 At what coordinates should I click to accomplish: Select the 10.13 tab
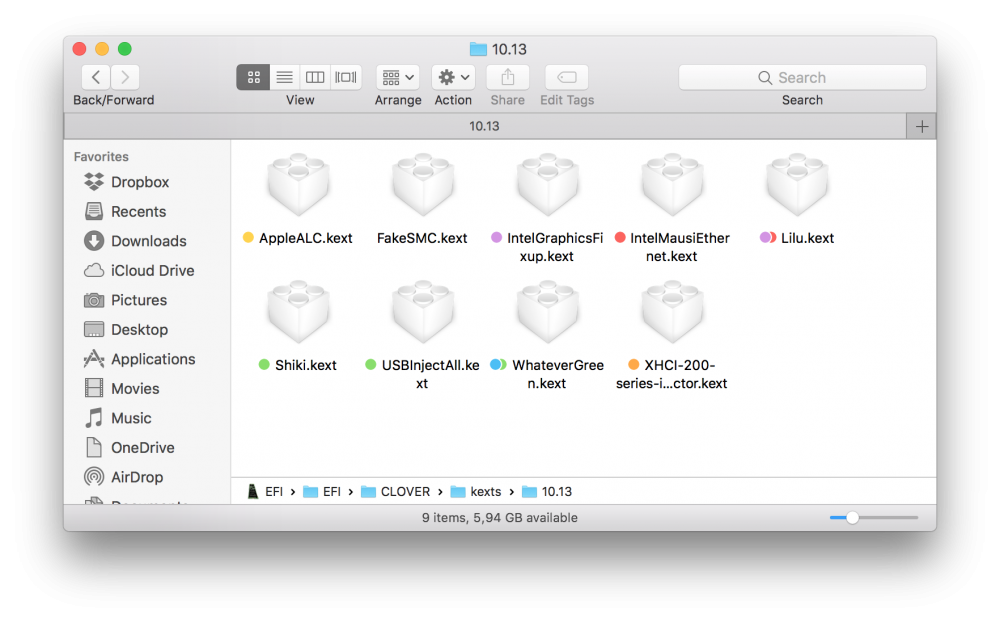485,126
